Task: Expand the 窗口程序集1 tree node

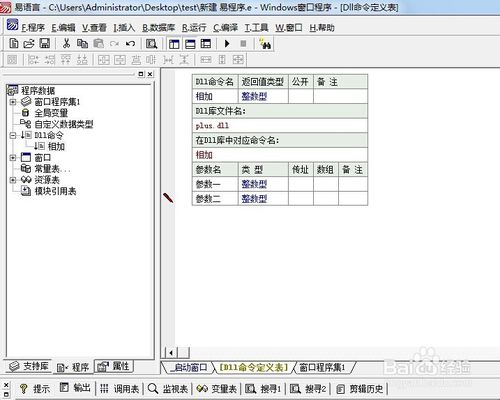Action: click(x=13, y=102)
